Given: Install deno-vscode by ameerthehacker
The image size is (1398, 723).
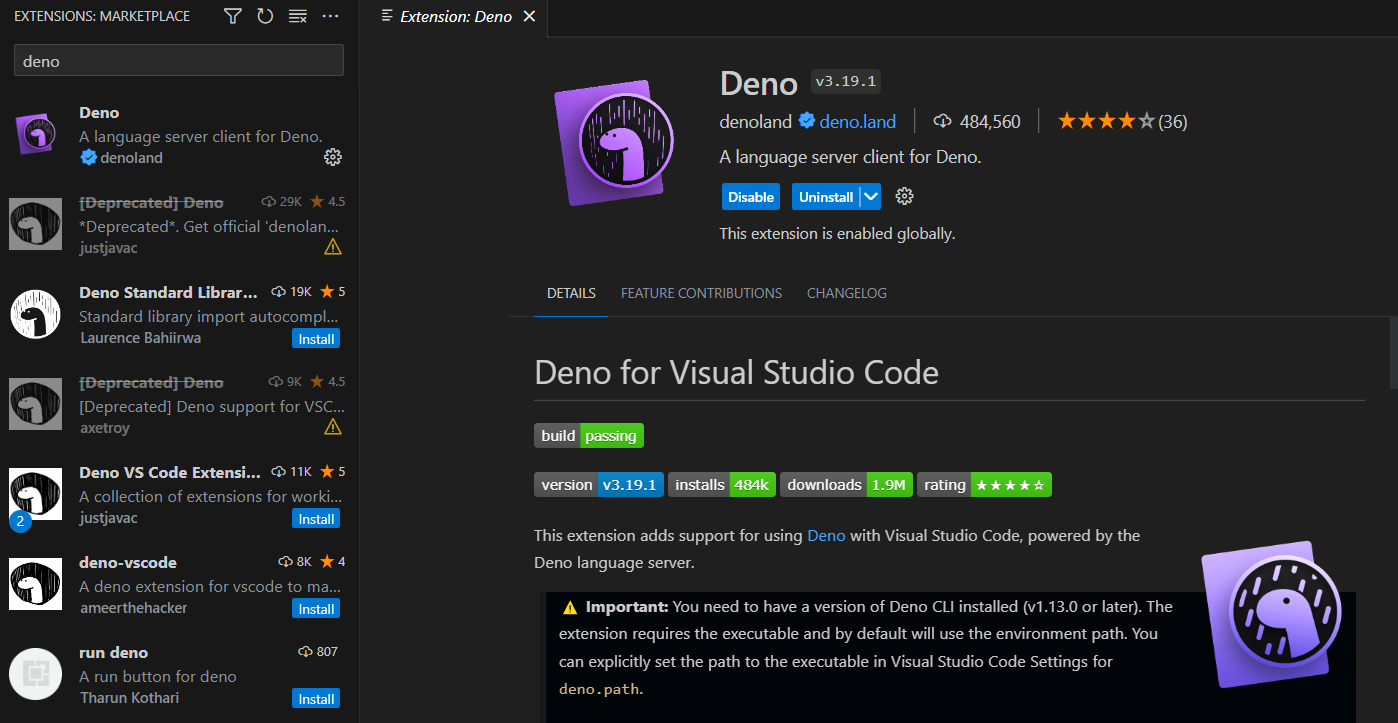Looking at the screenshot, I should (x=316, y=609).
